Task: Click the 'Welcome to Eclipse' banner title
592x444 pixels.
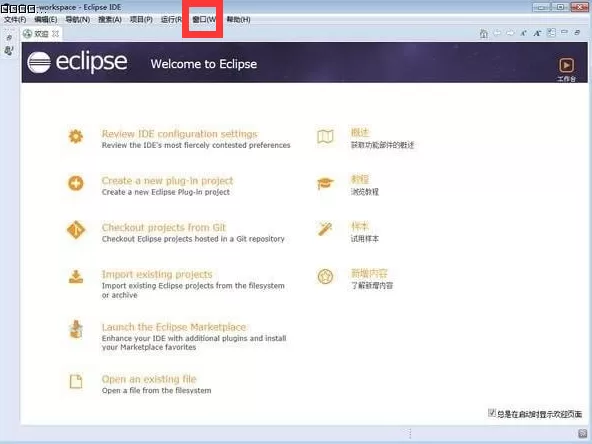Action: click(204, 64)
